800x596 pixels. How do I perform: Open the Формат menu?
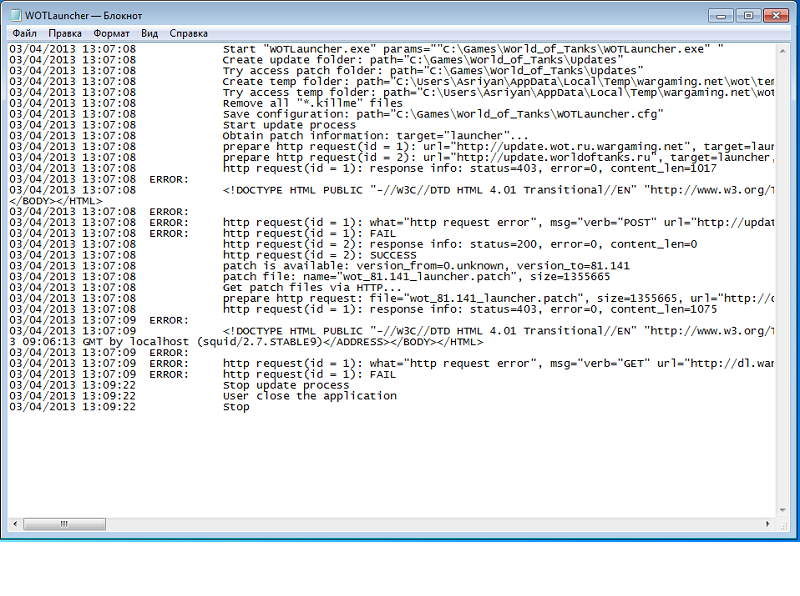coord(112,33)
